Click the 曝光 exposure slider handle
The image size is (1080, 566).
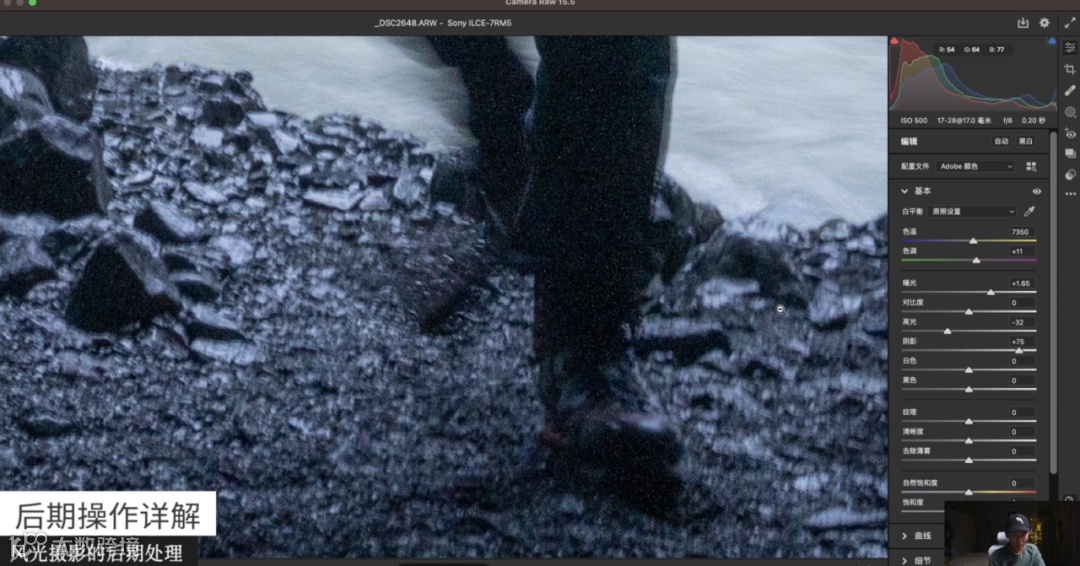(990, 293)
